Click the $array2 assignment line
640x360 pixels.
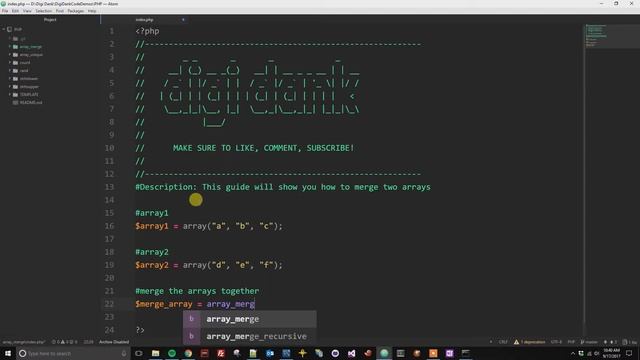(x=209, y=265)
